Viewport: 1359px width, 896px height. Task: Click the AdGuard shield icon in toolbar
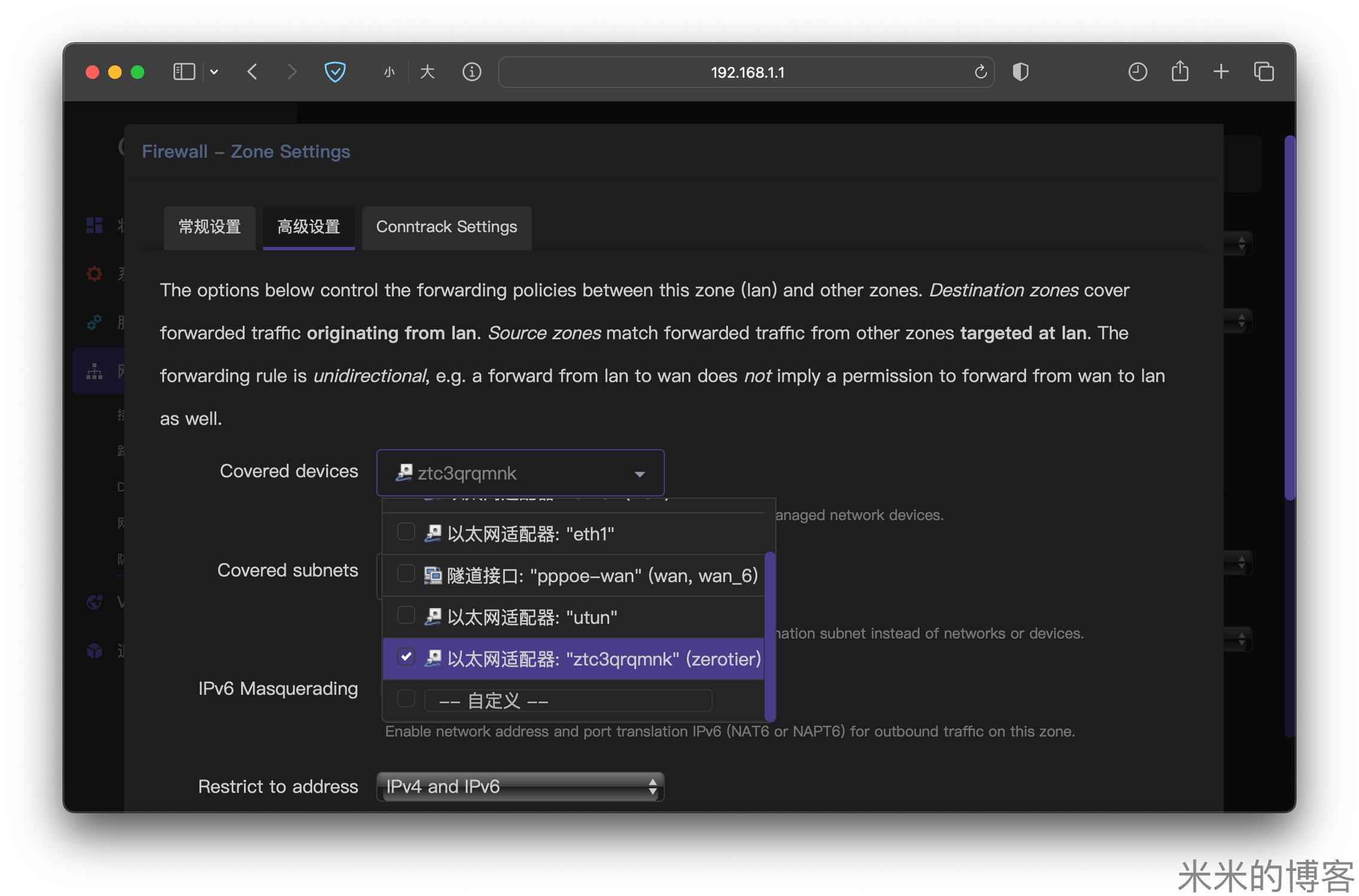coord(335,72)
